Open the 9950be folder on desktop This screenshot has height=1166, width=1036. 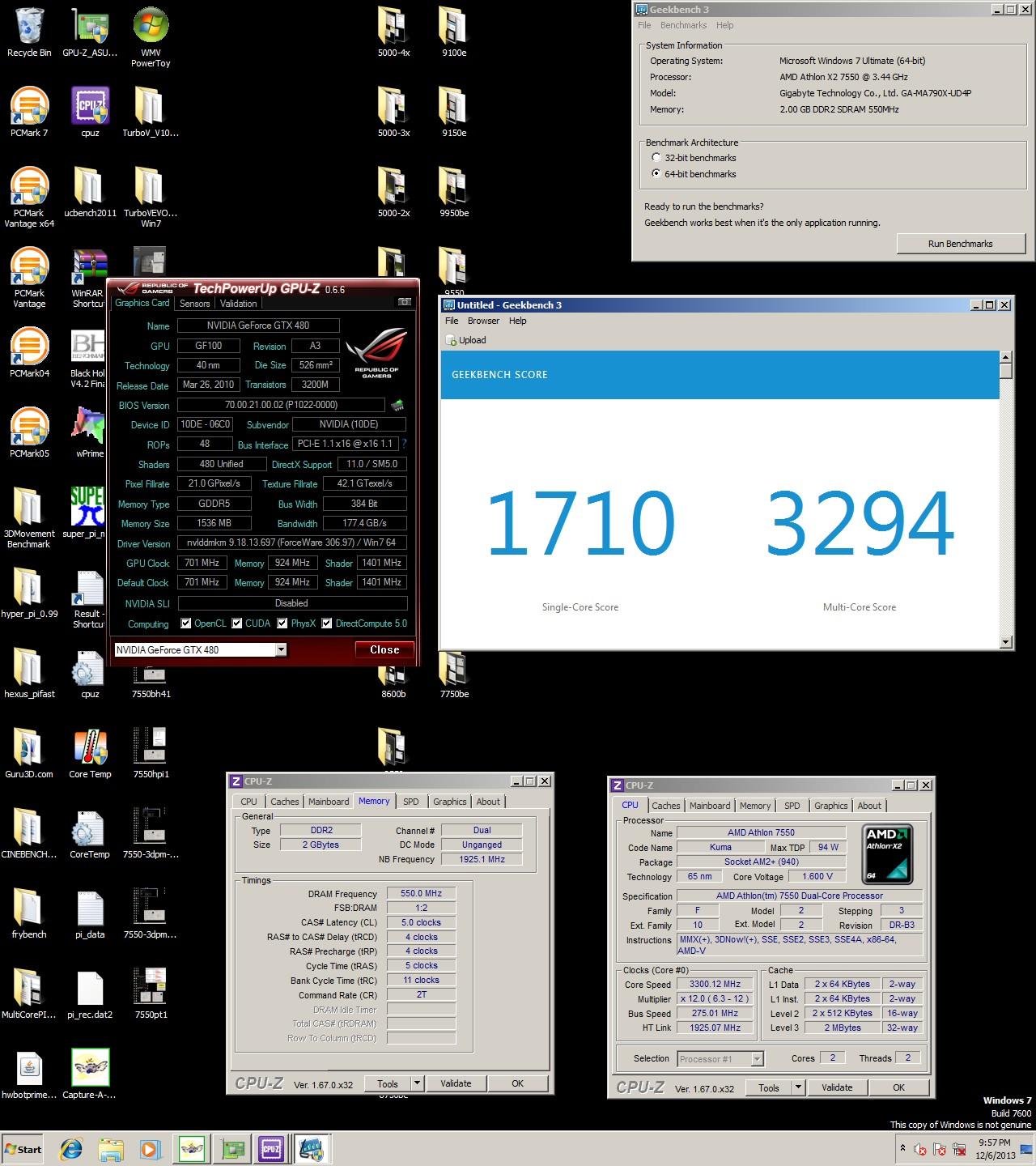[x=454, y=193]
